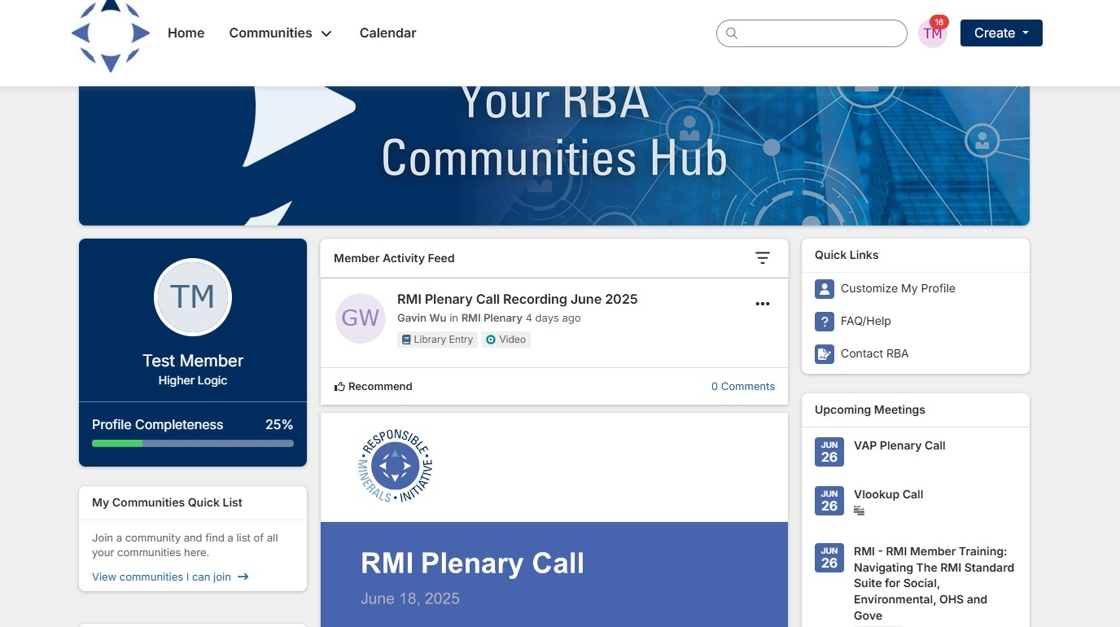This screenshot has height=627, width=1120.
Task: Click the magnifier icon in search box
Action: pos(731,33)
